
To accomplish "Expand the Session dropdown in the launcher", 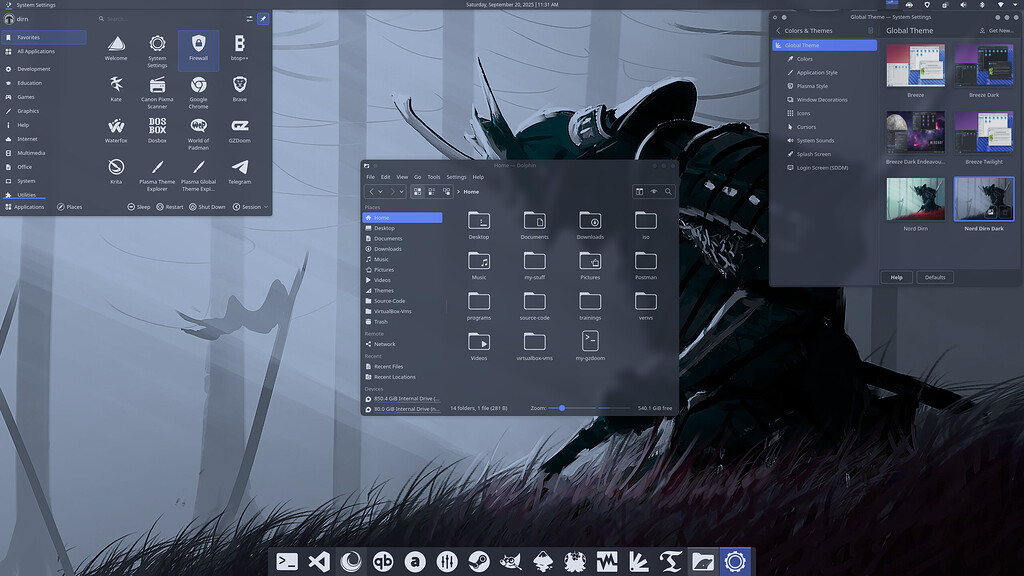I will (250, 207).
